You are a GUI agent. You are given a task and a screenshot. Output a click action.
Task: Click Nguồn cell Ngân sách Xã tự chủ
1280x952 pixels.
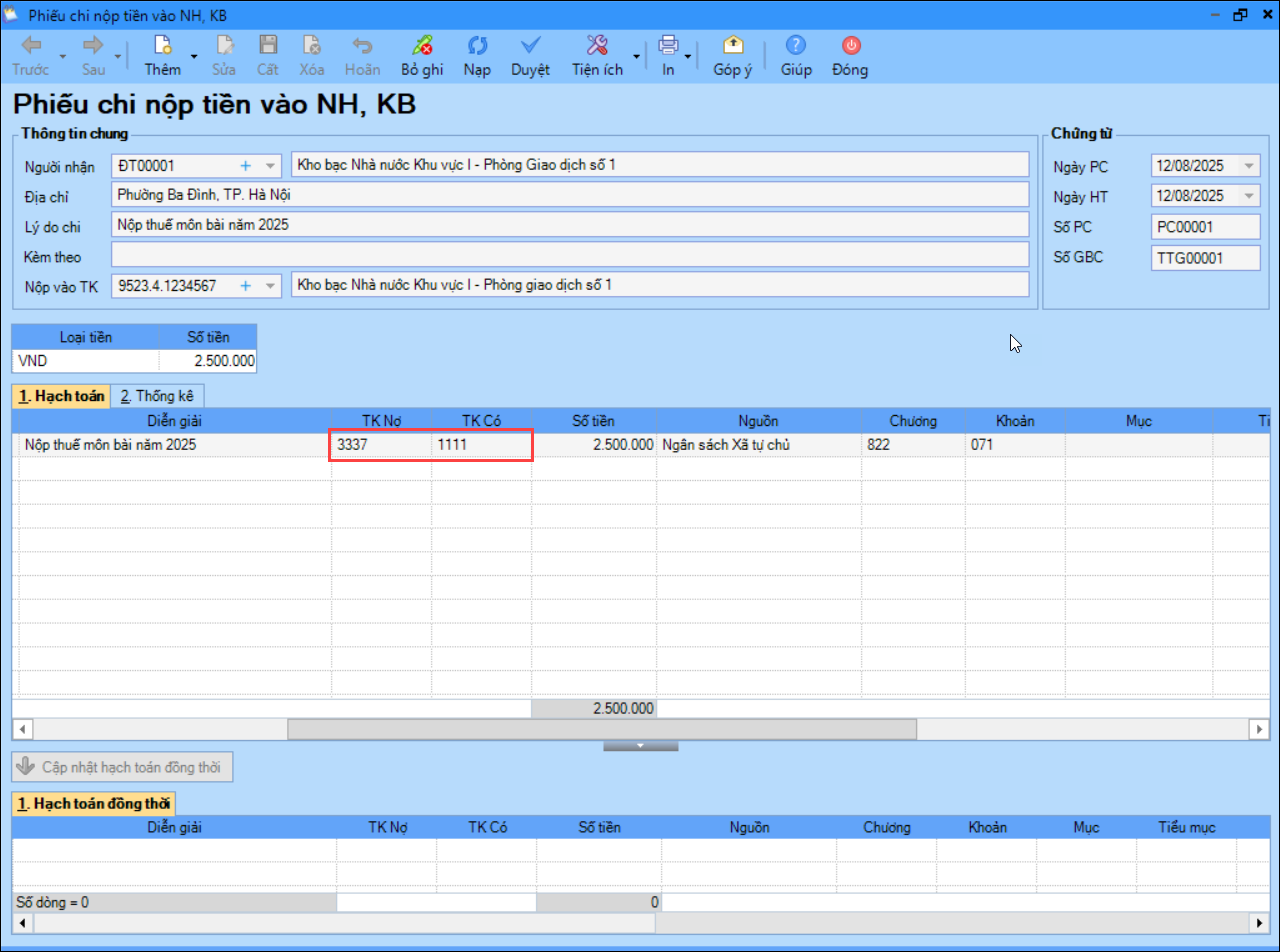tap(759, 445)
